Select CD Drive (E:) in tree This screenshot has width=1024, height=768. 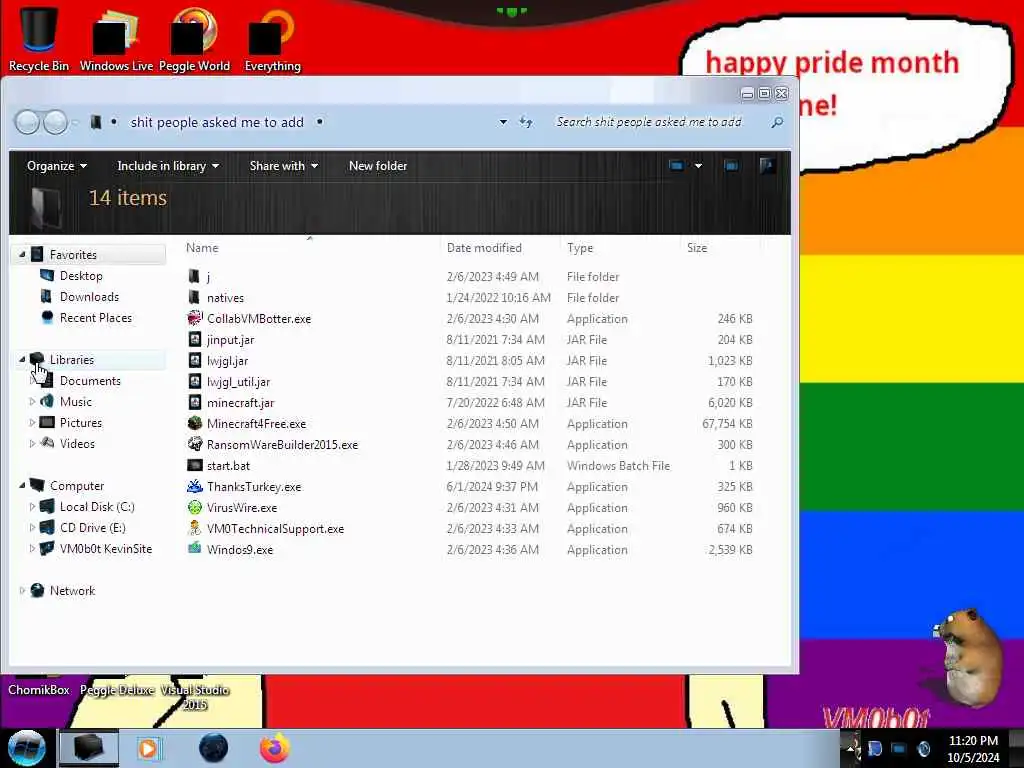point(93,528)
